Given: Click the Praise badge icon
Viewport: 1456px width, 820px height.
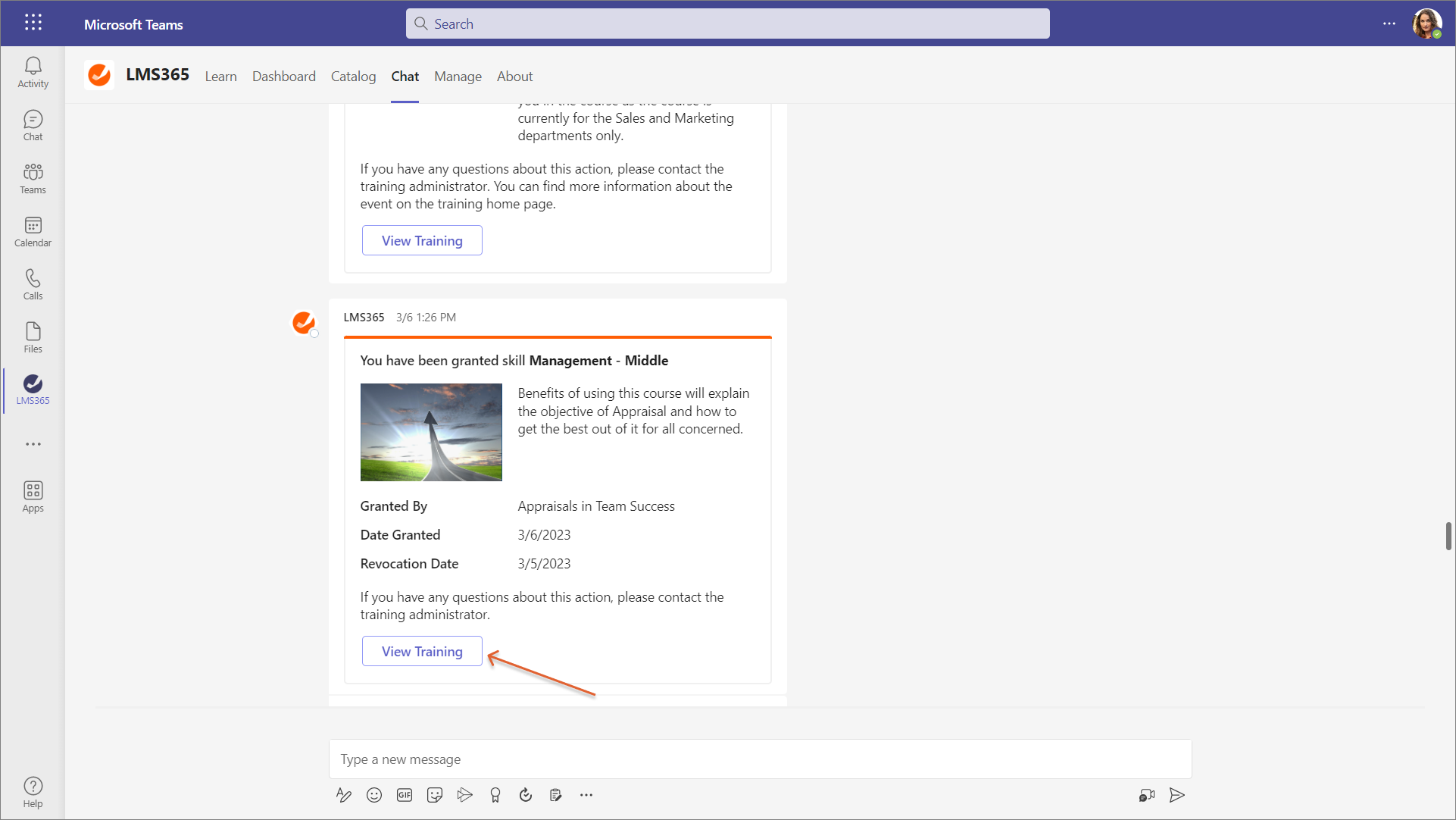Looking at the screenshot, I should (x=495, y=795).
